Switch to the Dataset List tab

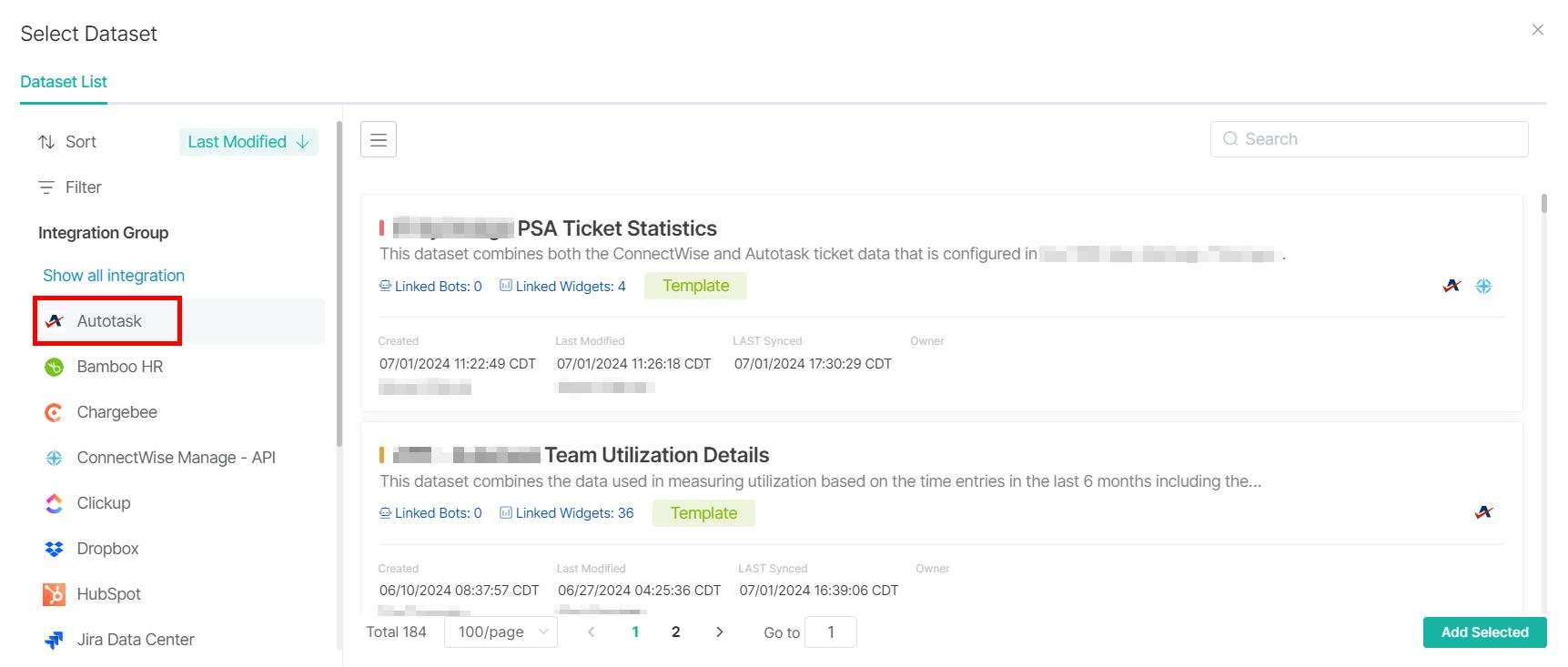(x=64, y=82)
